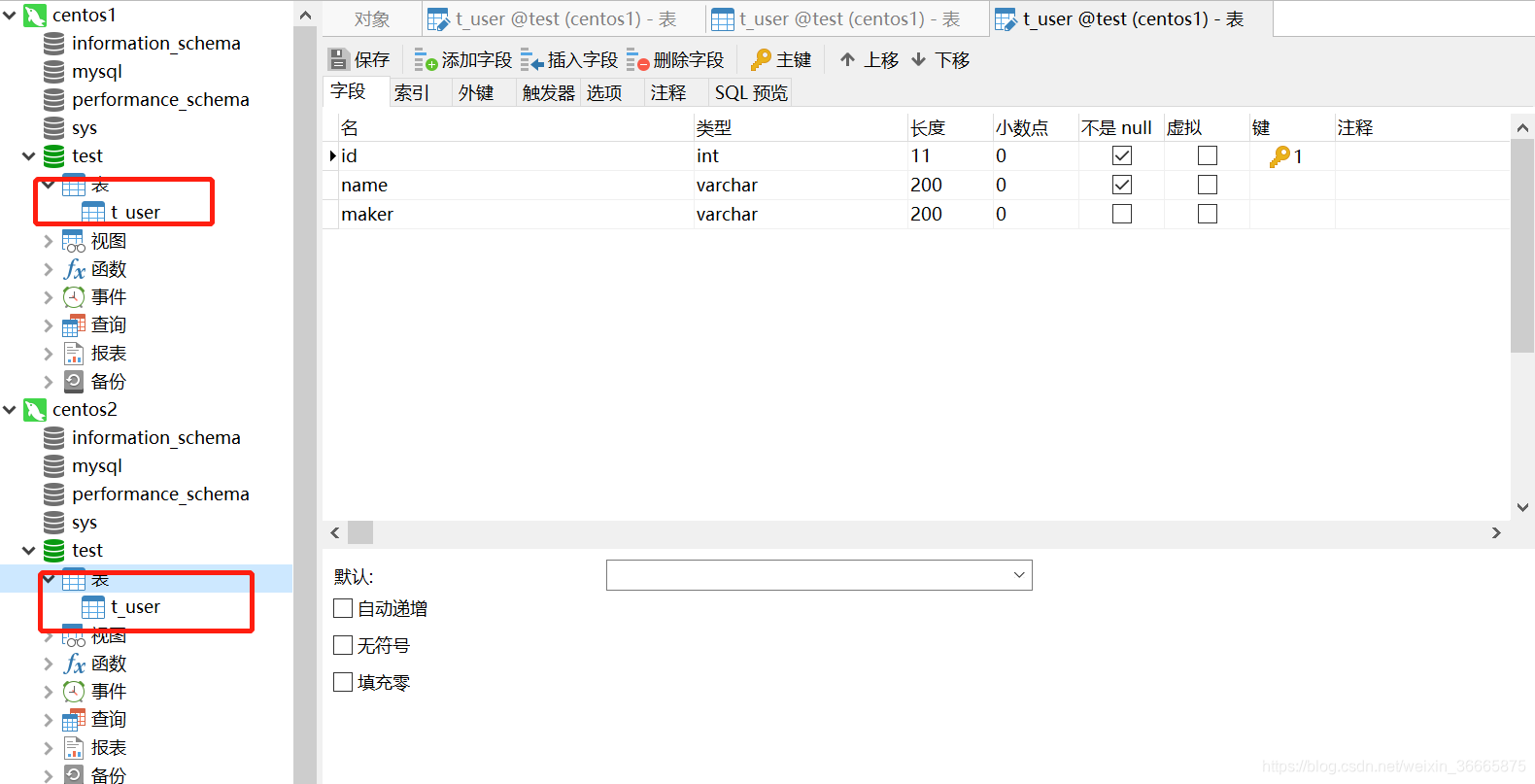Click the length '11' cell of id row

click(x=950, y=155)
